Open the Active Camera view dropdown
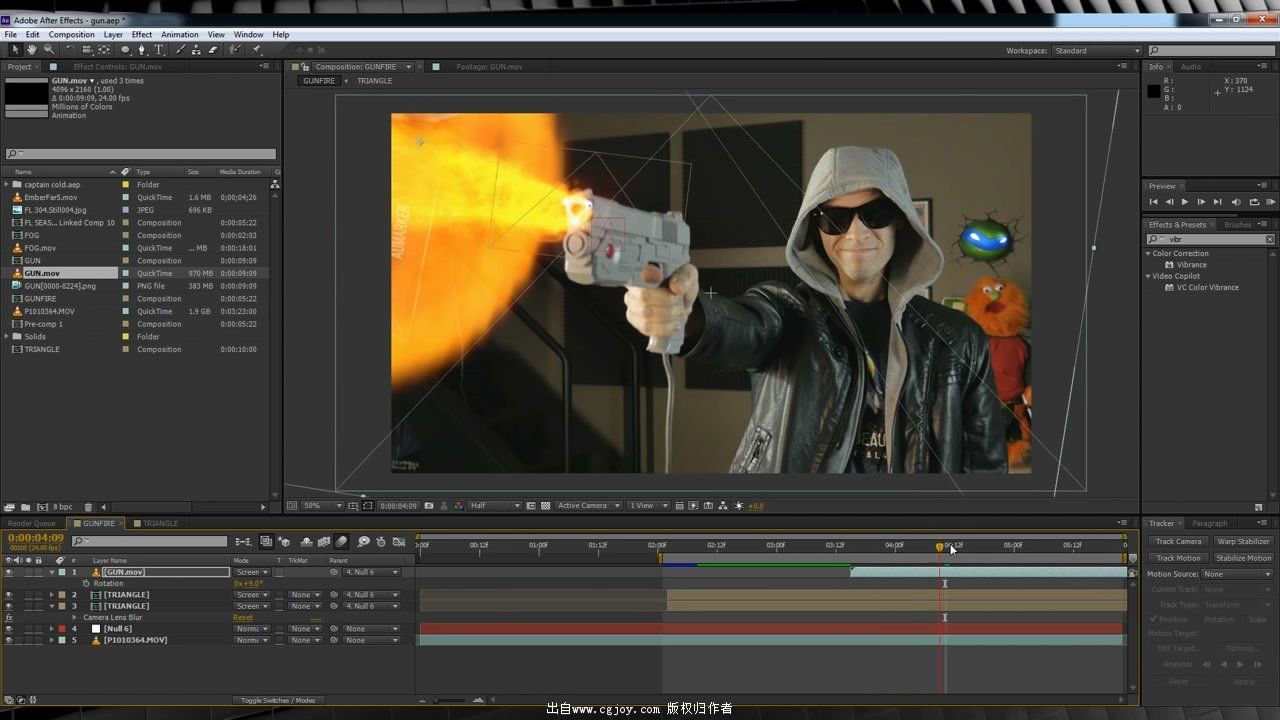Screen dimensions: 1280x720 tap(589, 506)
